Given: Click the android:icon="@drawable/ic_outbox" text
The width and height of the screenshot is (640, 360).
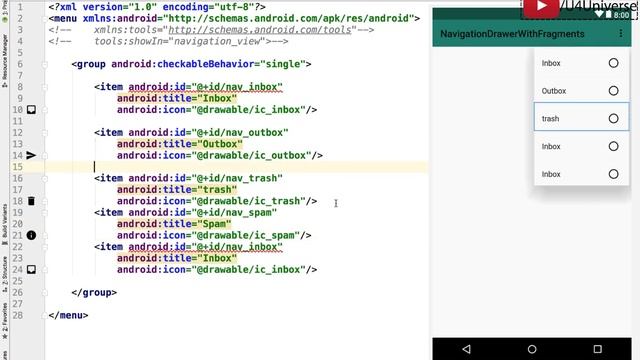Looking at the screenshot, I should point(214,156).
